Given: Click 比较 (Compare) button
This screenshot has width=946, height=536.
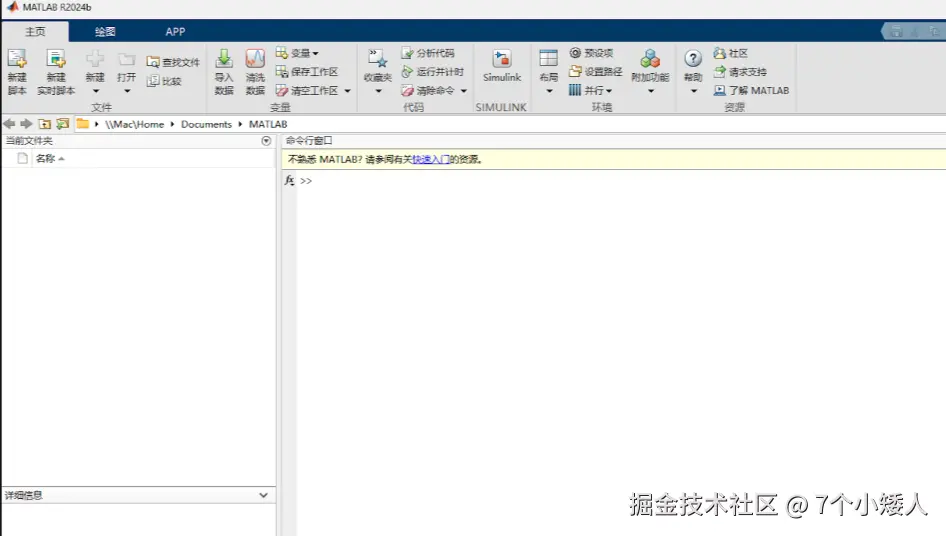Looking at the screenshot, I should coord(163,81).
